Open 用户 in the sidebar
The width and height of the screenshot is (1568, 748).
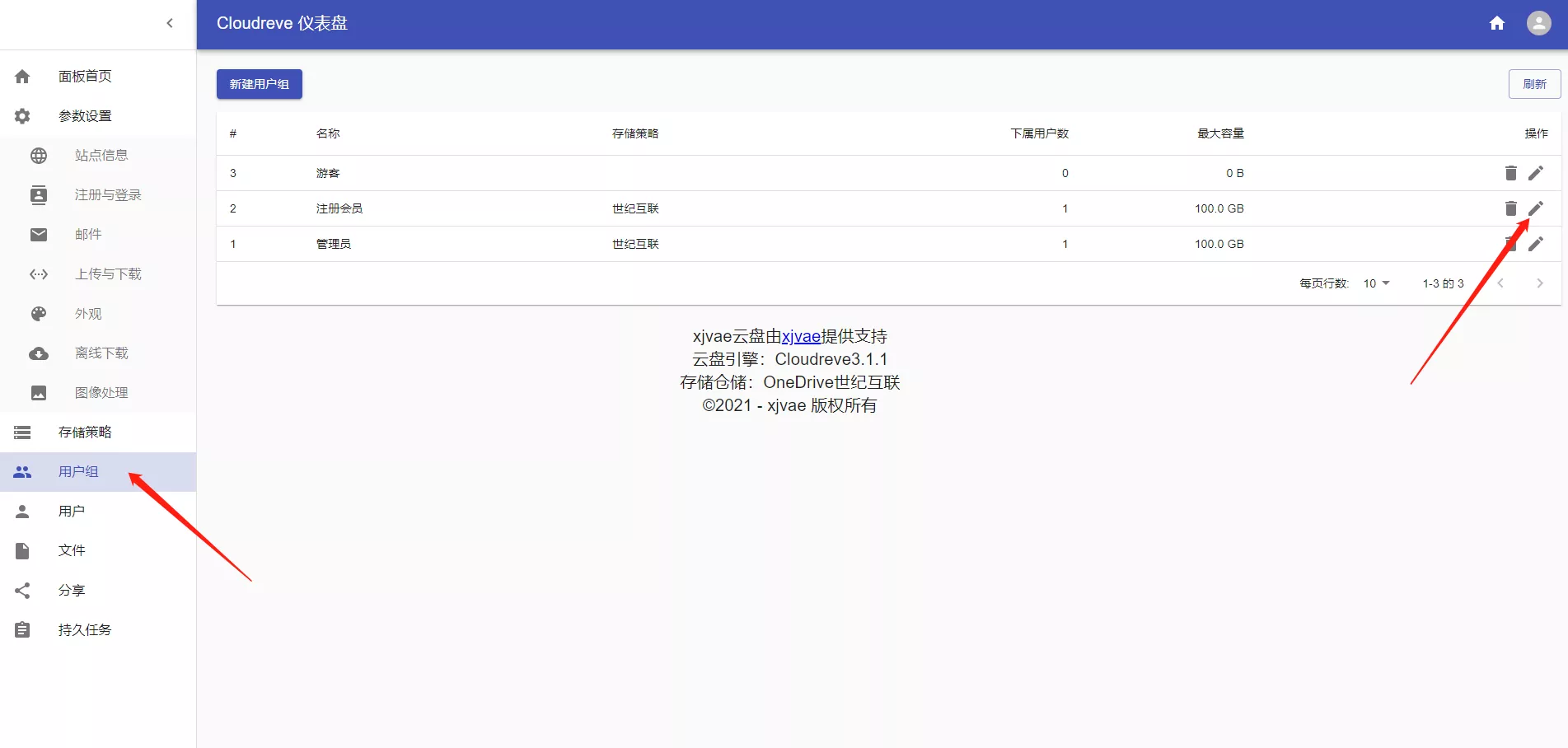[72, 512]
